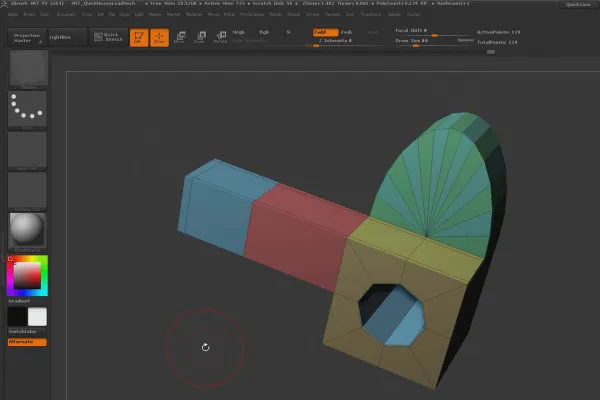Screen dimensions: 600x400
Task: Enable Zsub sculpting mode
Action: click(346, 32)
